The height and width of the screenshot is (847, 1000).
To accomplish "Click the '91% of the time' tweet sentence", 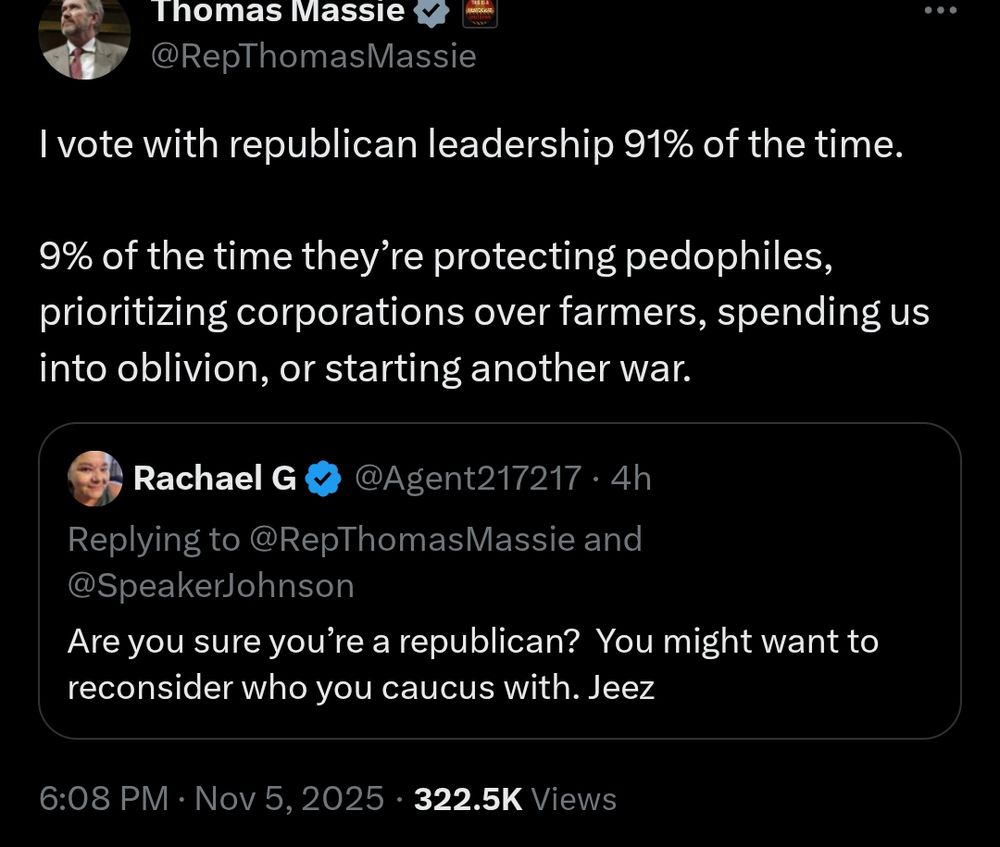I will tap(470, 146).
